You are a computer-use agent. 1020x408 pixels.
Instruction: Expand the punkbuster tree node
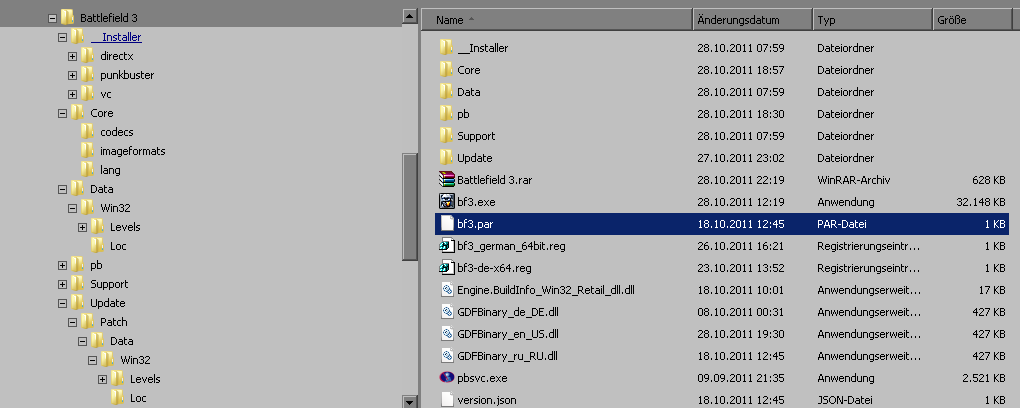tap(72, 75)
